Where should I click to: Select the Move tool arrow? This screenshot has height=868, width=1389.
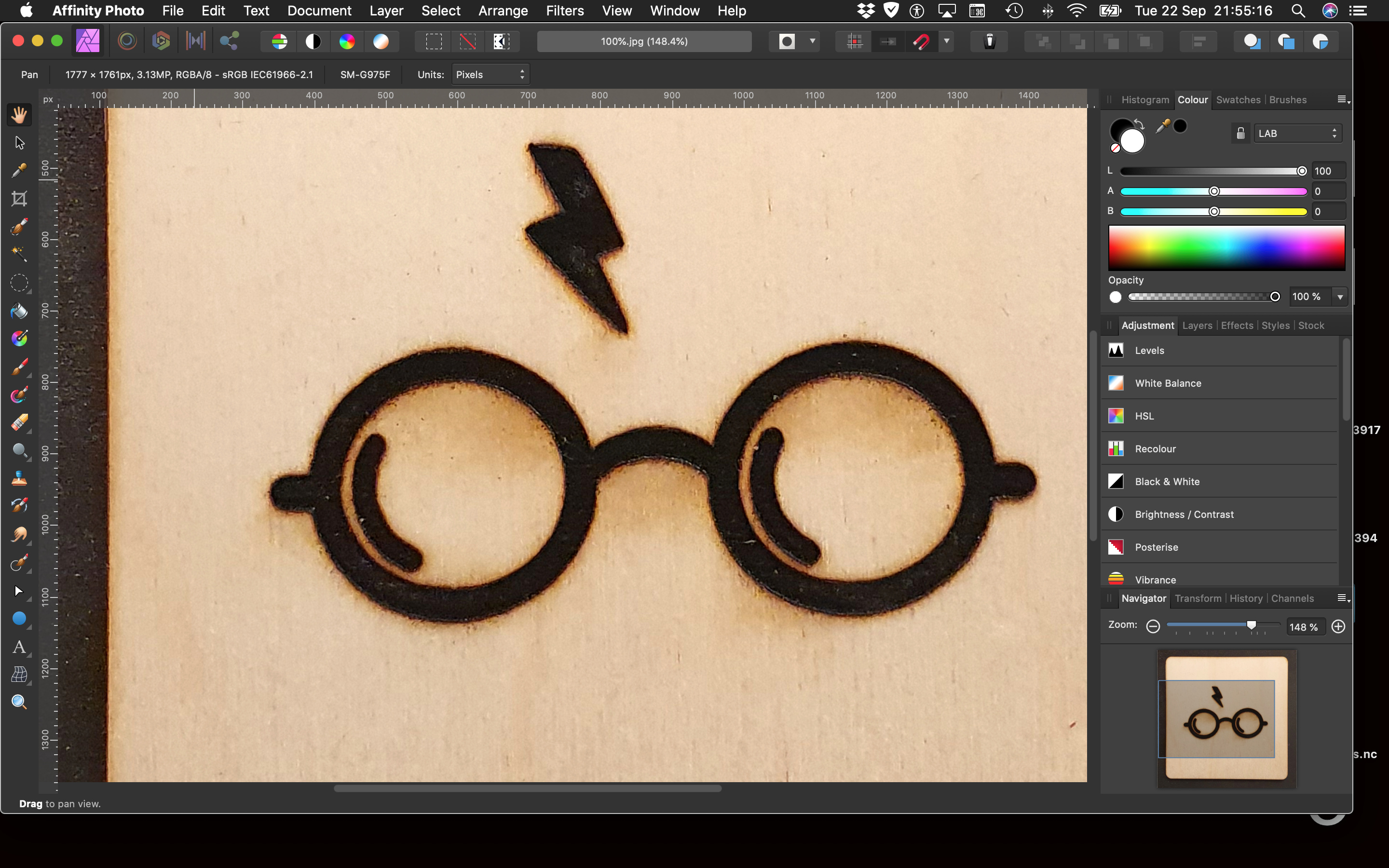tap(19, 142)
